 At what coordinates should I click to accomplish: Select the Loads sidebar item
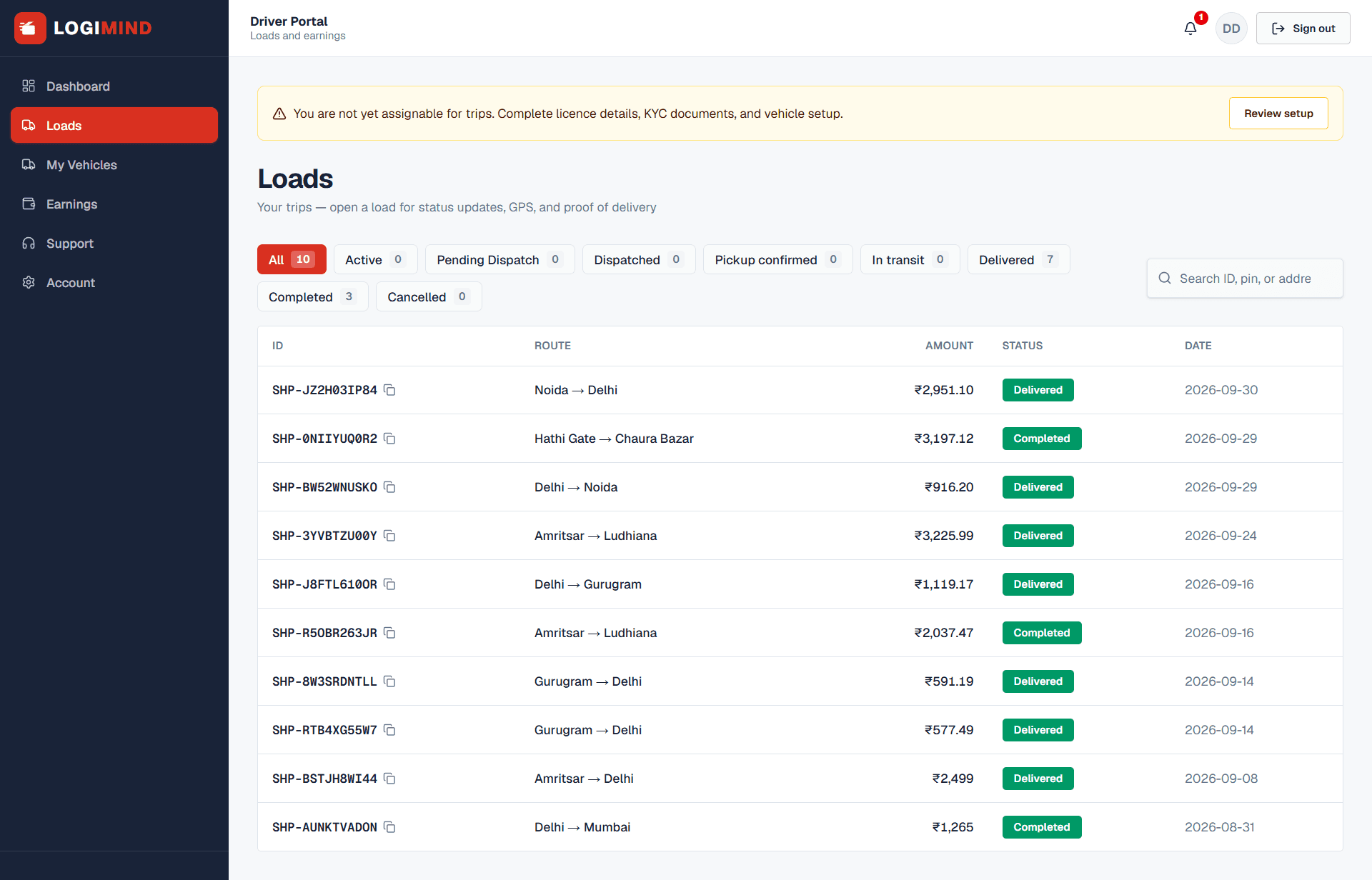tap(114, 125)
